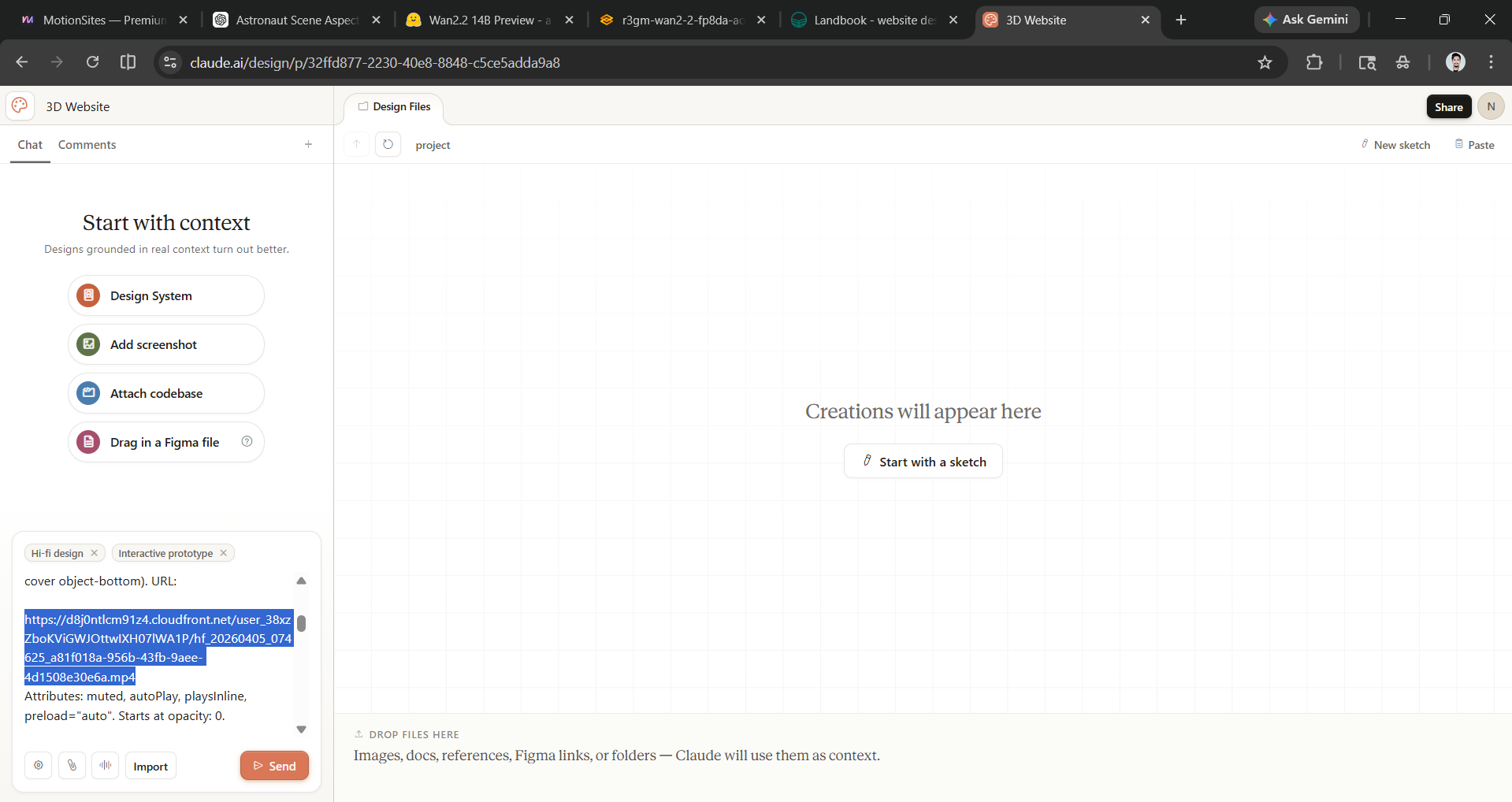Create a New sketch

point(1395,145)
